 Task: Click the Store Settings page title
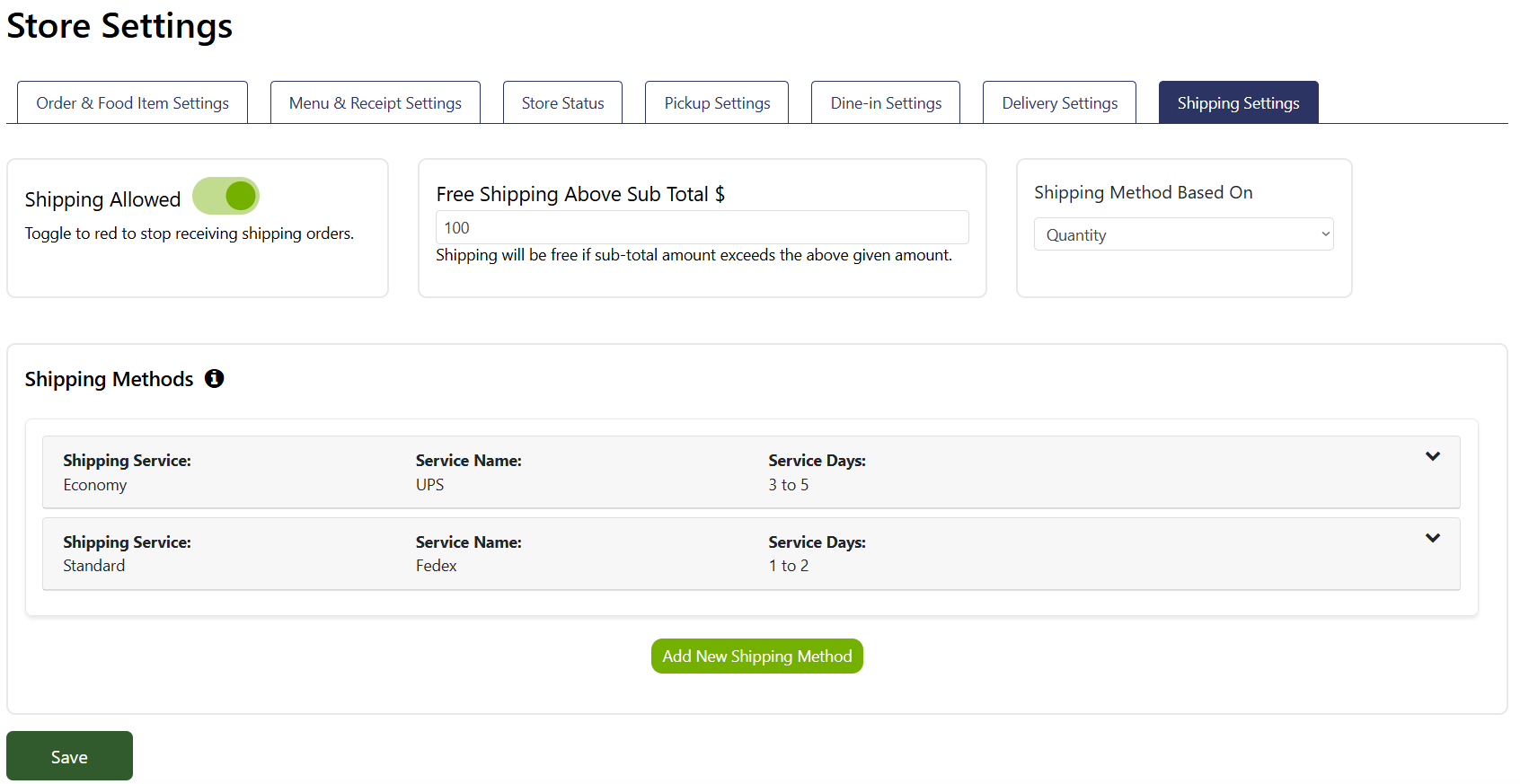[119, 26]
